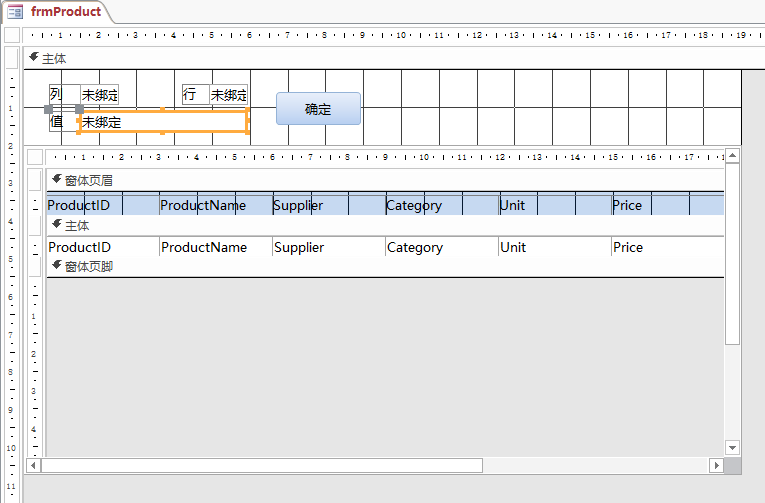
Task: Click the 窗体页脚 section arrow icon
Action: [x=57, y=265]
